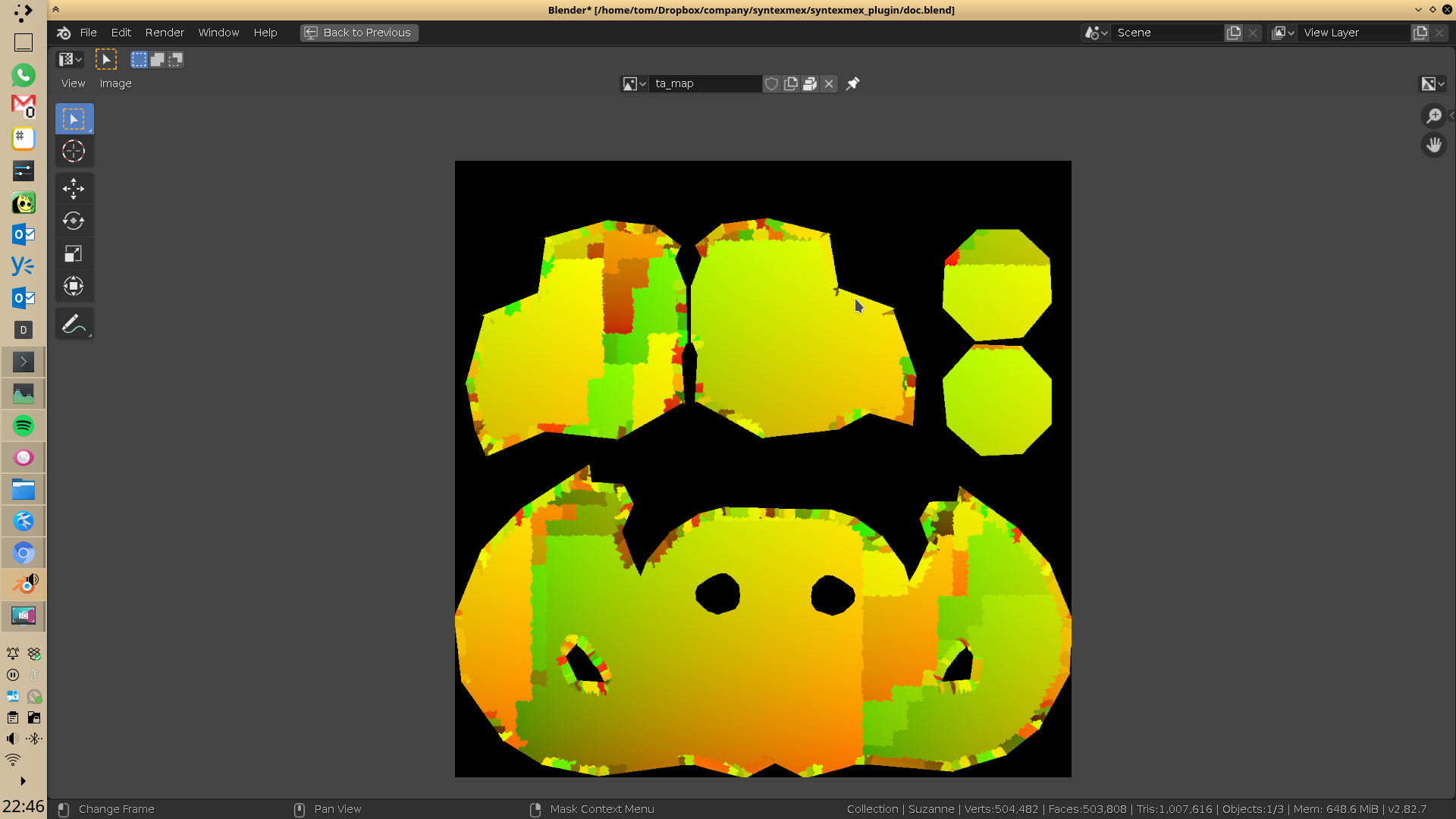Open WhatsApp from the dock
Viewport: 1456px width, 819px height.
point(24,75)
